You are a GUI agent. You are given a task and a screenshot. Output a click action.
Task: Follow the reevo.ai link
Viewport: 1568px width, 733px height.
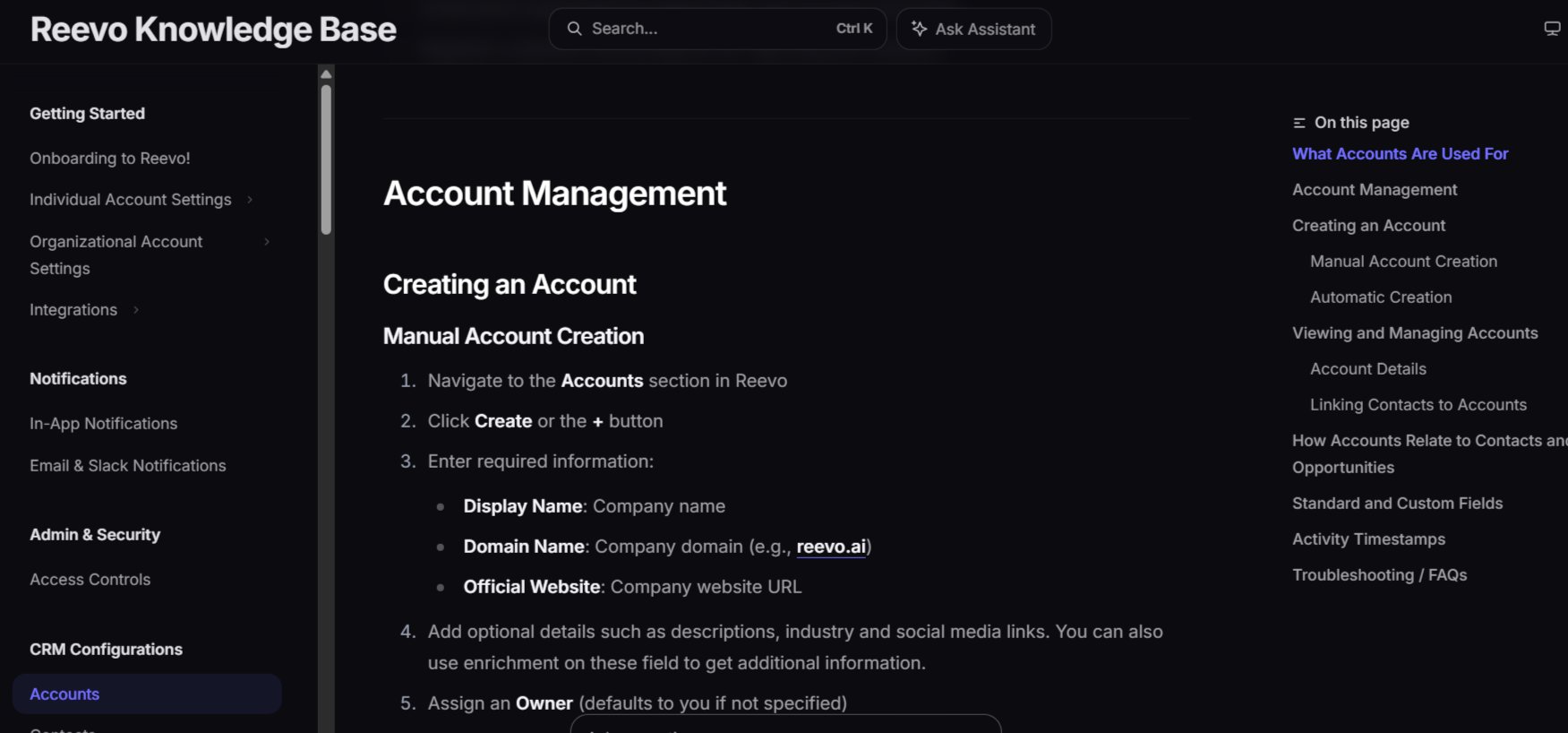831,547
